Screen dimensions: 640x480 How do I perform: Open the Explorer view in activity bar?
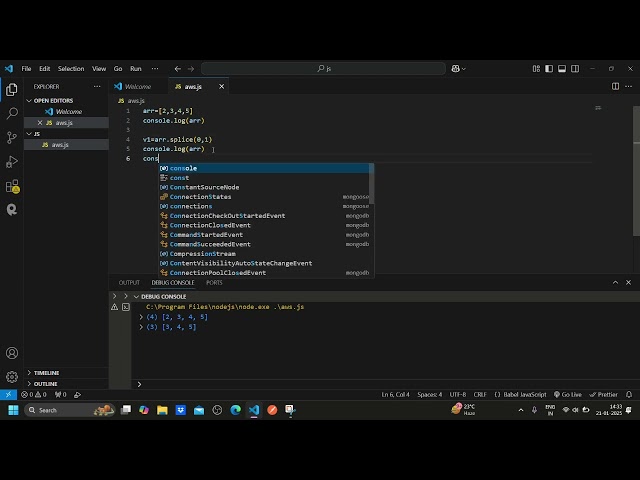[12, 89]
